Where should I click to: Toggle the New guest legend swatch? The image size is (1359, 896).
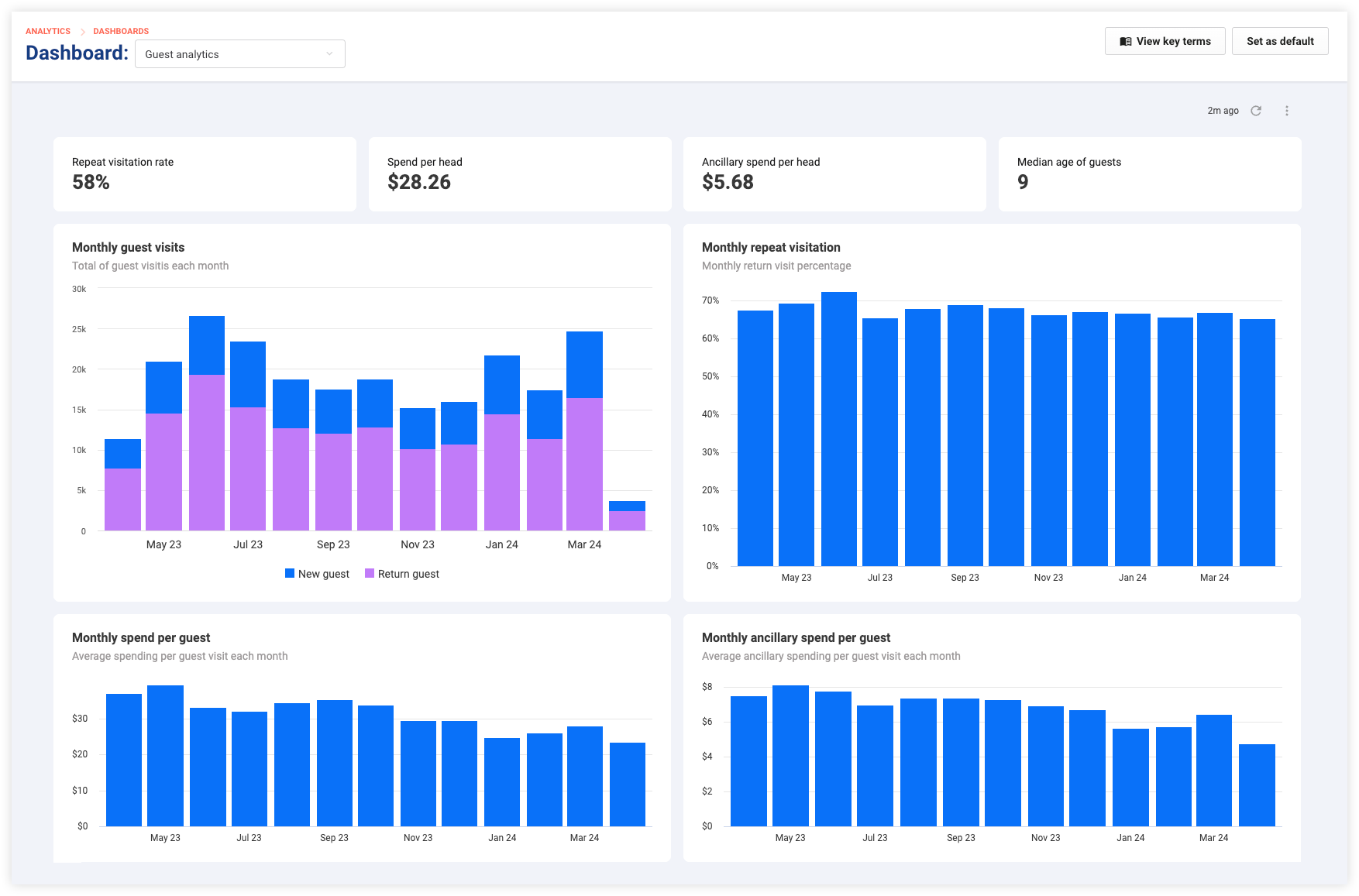[290, 574]
